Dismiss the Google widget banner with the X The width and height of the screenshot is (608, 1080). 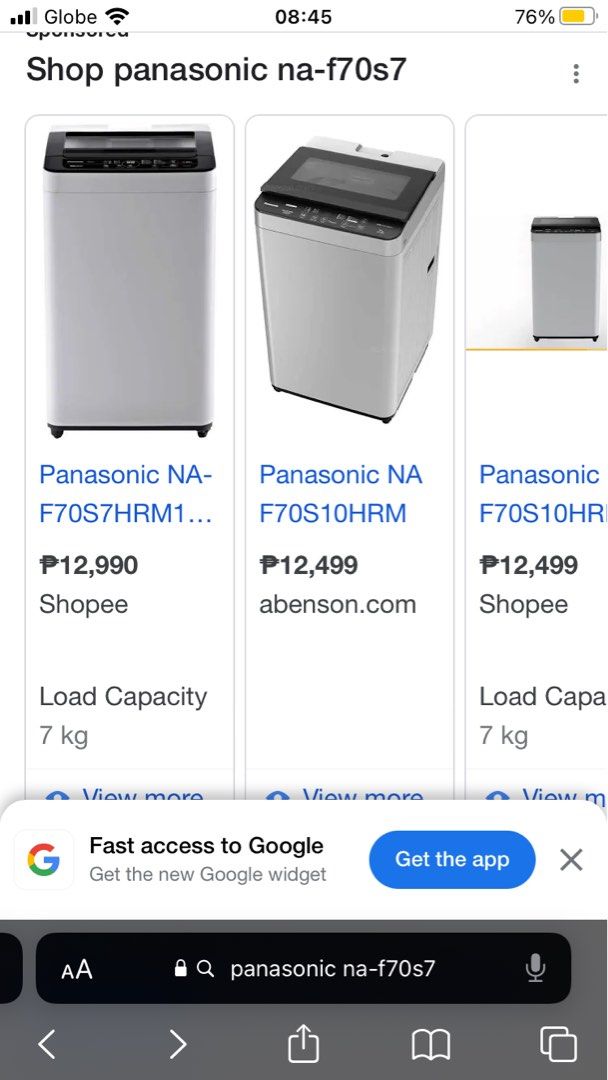(571, 859)
